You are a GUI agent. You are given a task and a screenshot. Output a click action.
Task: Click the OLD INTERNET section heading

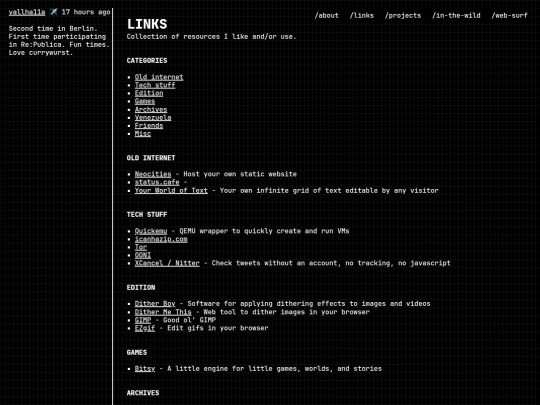pos(151,158)
